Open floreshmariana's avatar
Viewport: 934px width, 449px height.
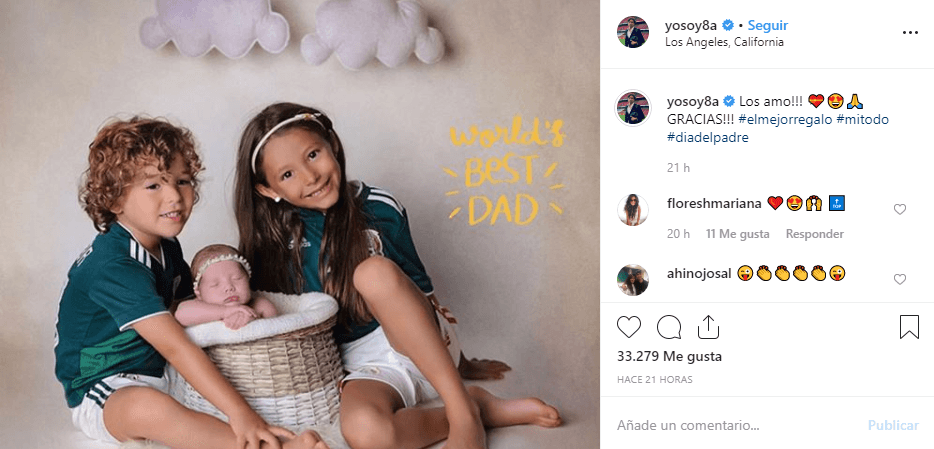tap(633, 210)
